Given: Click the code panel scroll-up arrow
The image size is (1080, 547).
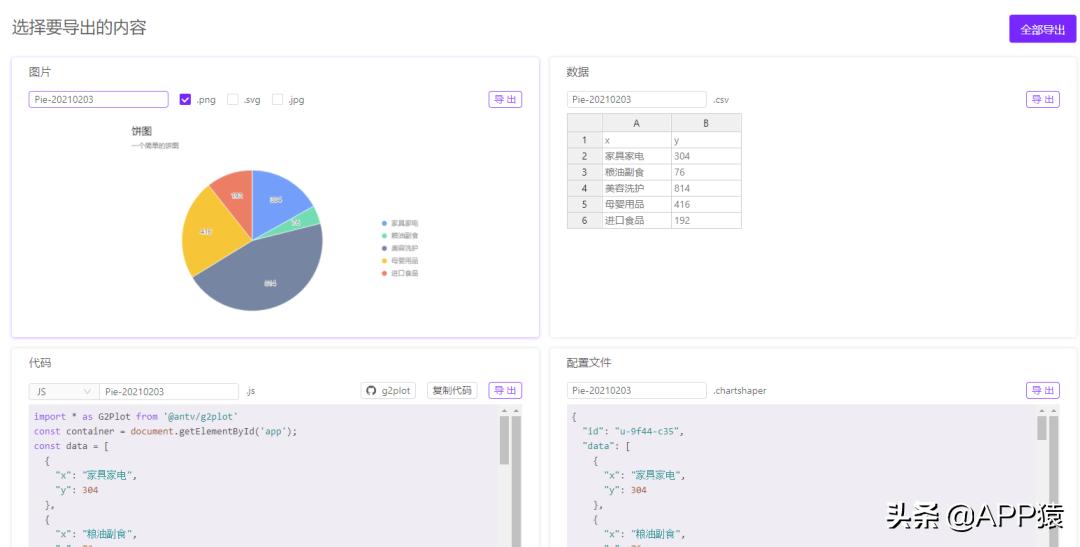Looking at the screenshot, I should [504, 411].
